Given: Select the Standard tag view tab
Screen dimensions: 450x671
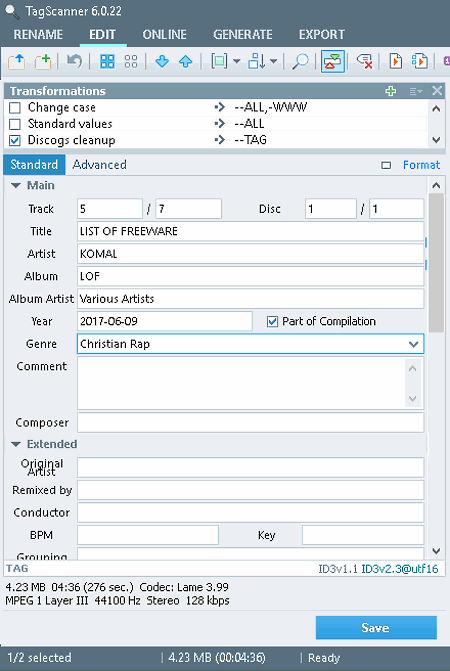Looking at the screenshot, I should tap(34, 165).
